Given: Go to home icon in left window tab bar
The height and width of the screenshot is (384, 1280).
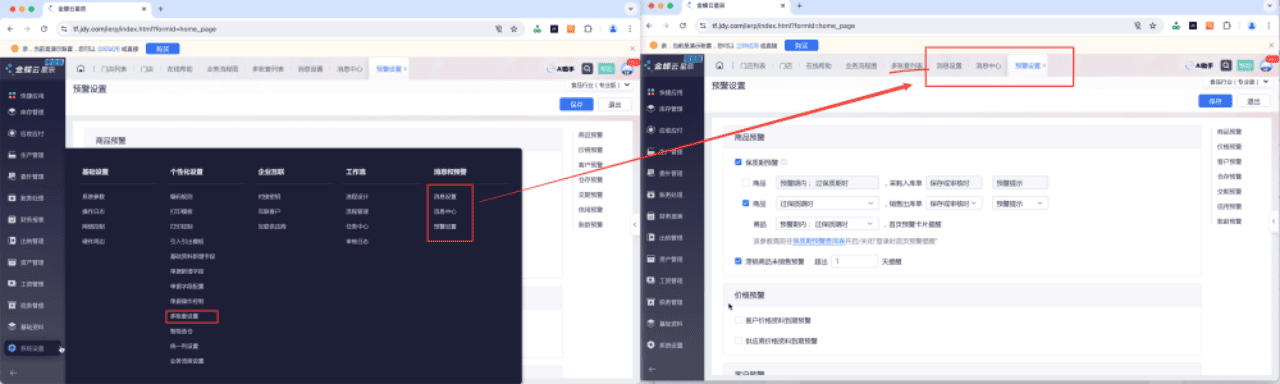Looking at the screenshot, I should 81,69.
